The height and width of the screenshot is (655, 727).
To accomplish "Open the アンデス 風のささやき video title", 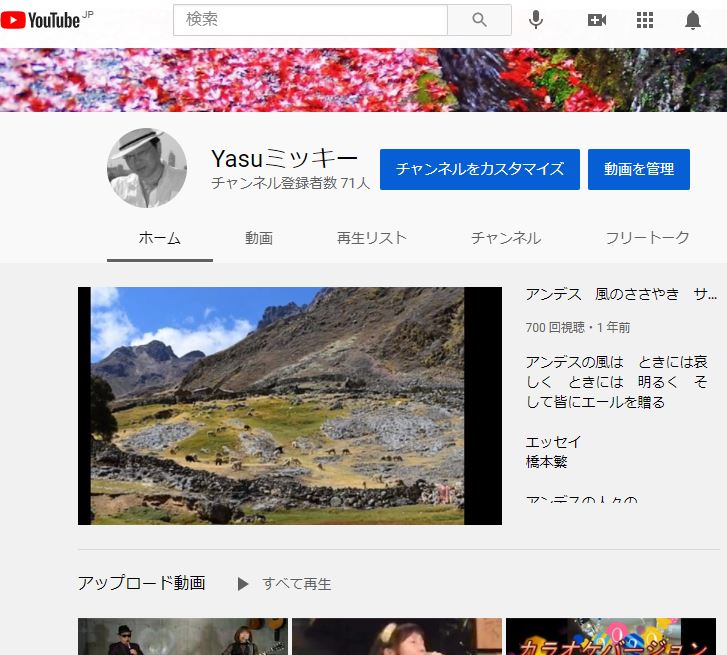I will click(621, 294).
